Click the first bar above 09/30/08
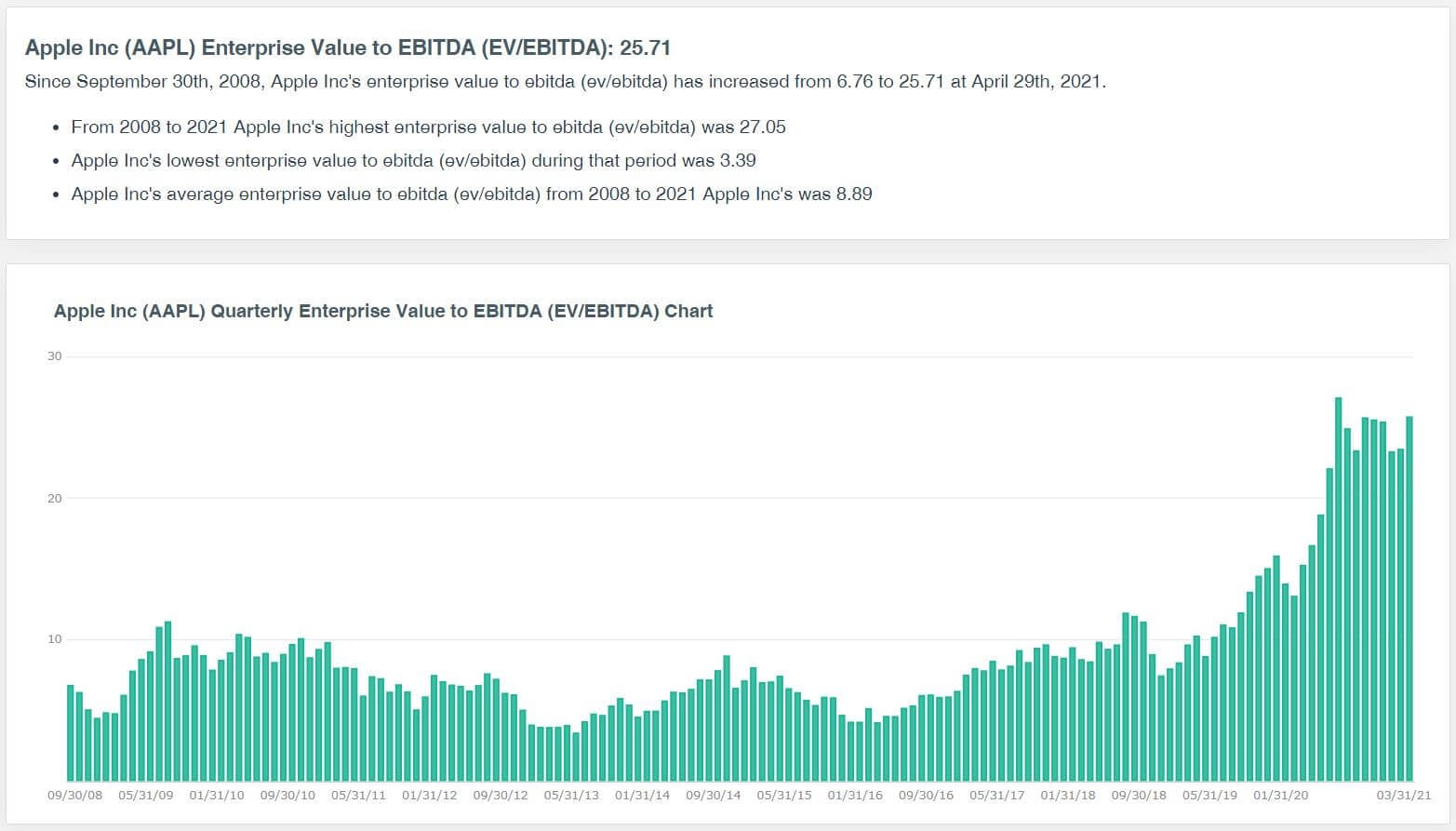The height and width of the screenshot is (831, 1456). pyautogui.click(x=70, y=733)
